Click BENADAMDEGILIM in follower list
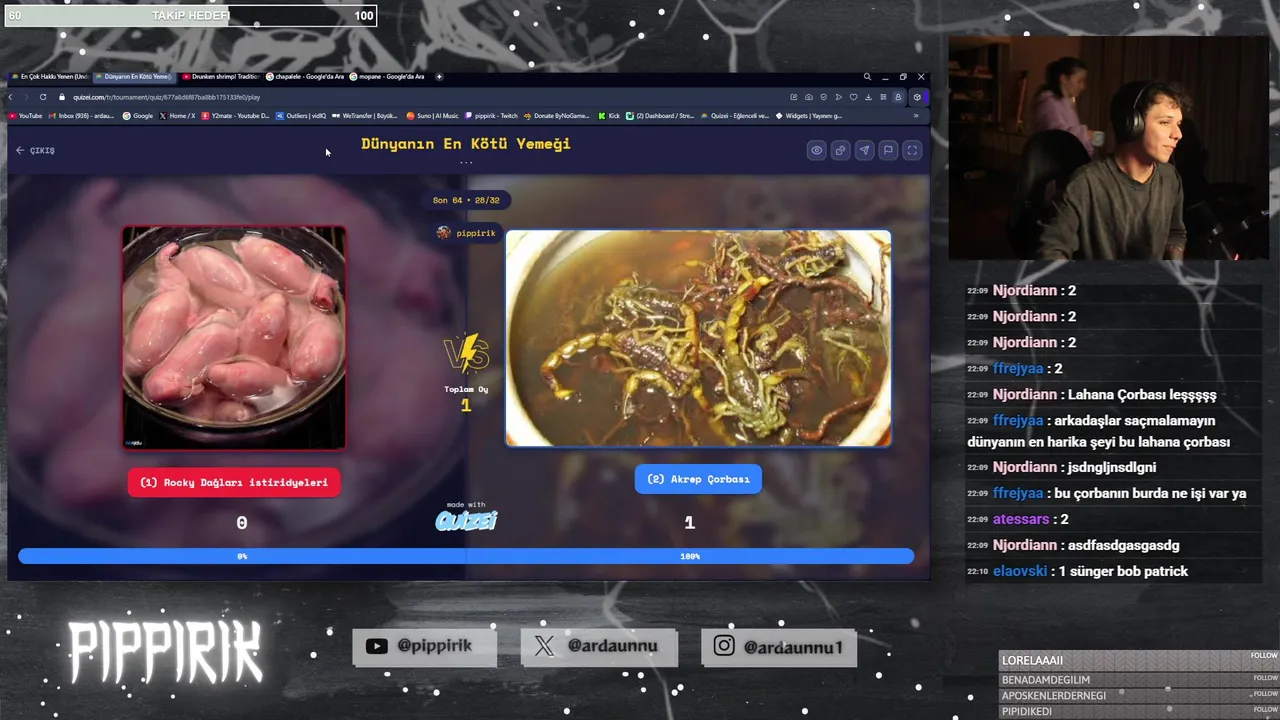 (x=1046, y=680)
